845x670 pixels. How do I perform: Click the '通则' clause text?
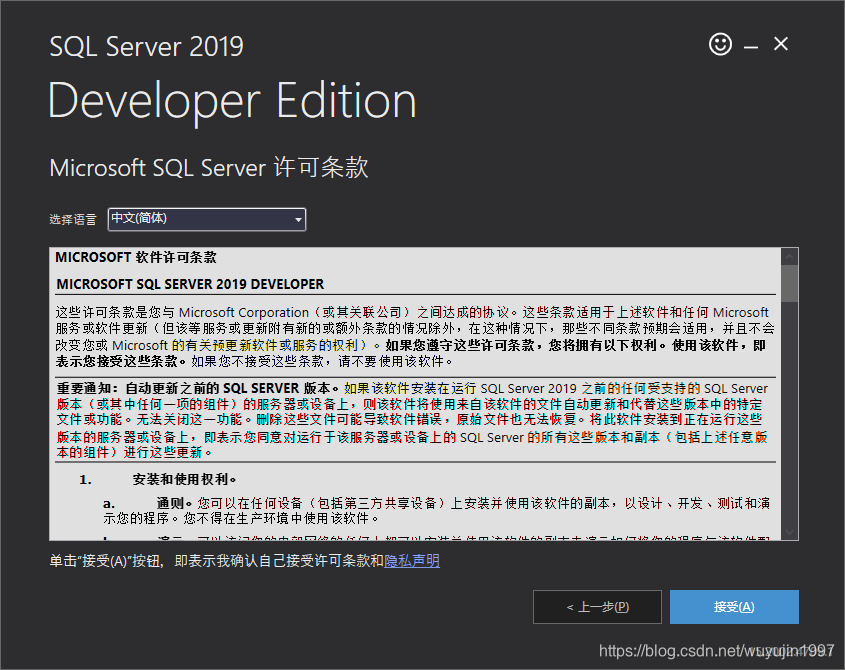click(x=437, y=510)
